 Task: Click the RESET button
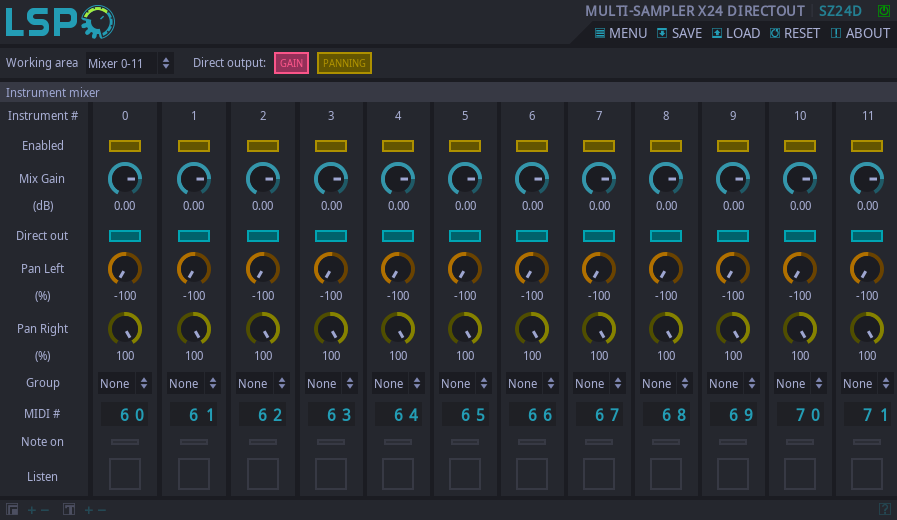(x=794, y=33)
